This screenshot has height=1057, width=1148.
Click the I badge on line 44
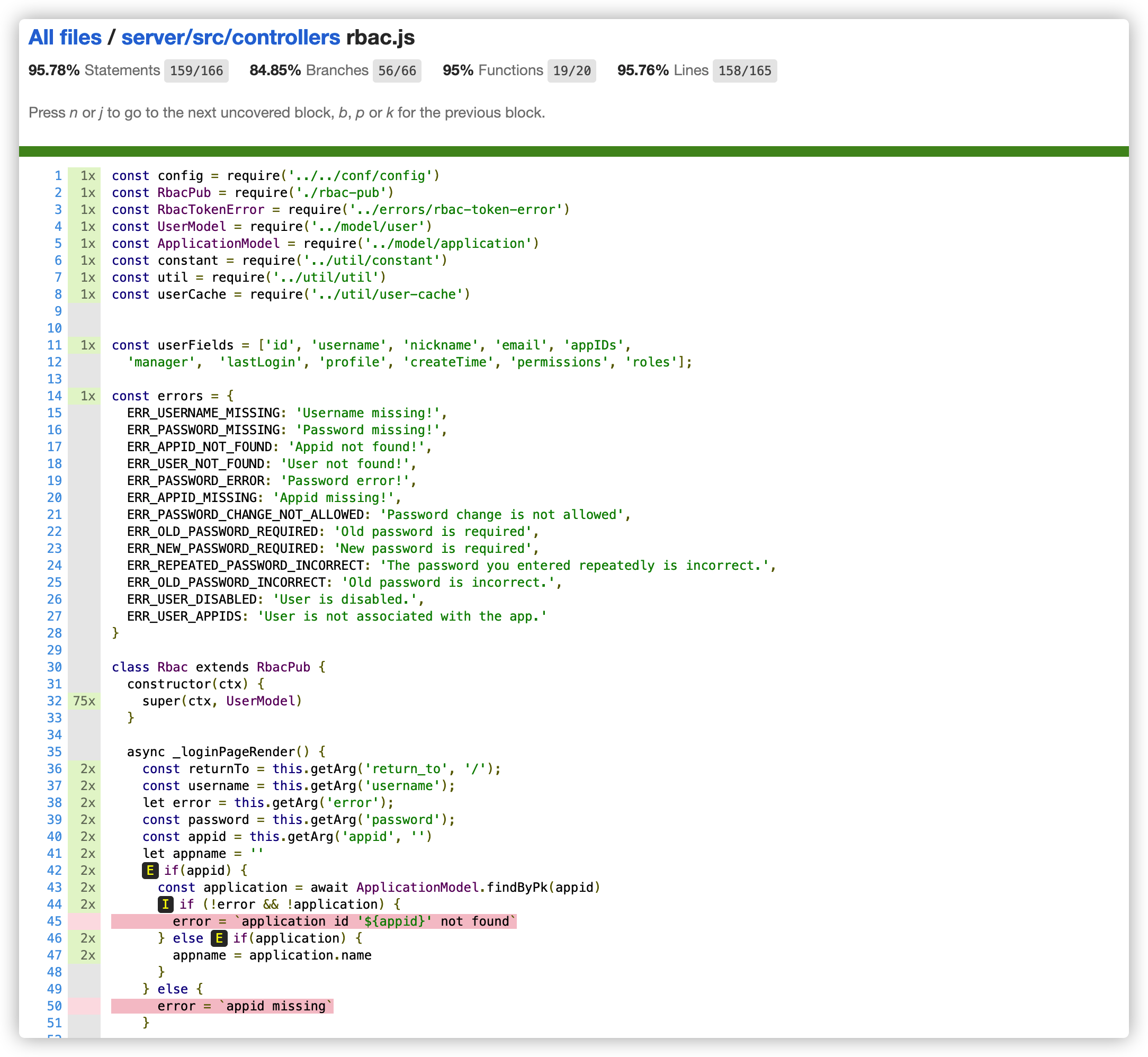[x=165, y=904]
